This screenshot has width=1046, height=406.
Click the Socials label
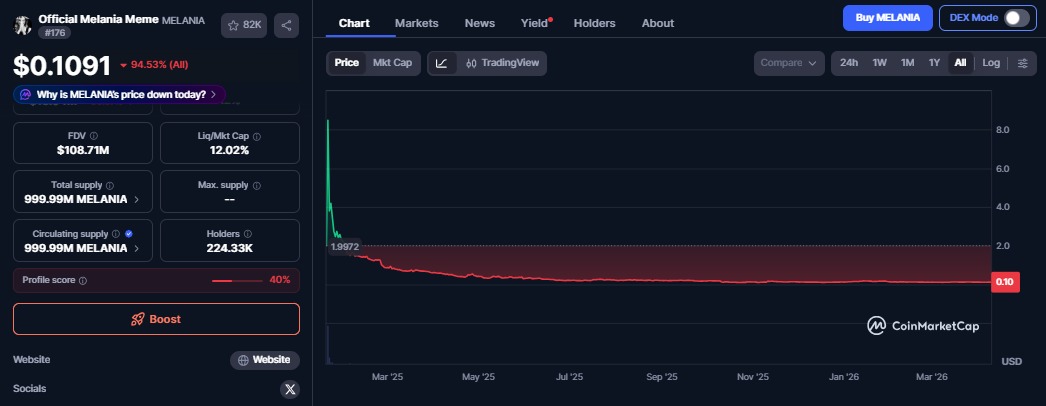pyautogui.click(x=29, y=389)
